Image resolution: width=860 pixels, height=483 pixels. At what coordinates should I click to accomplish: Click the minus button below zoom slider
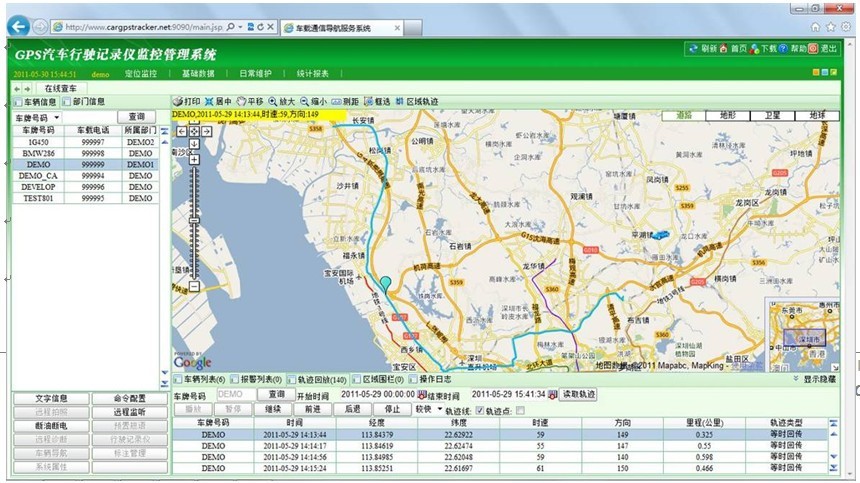click(194, 286)
